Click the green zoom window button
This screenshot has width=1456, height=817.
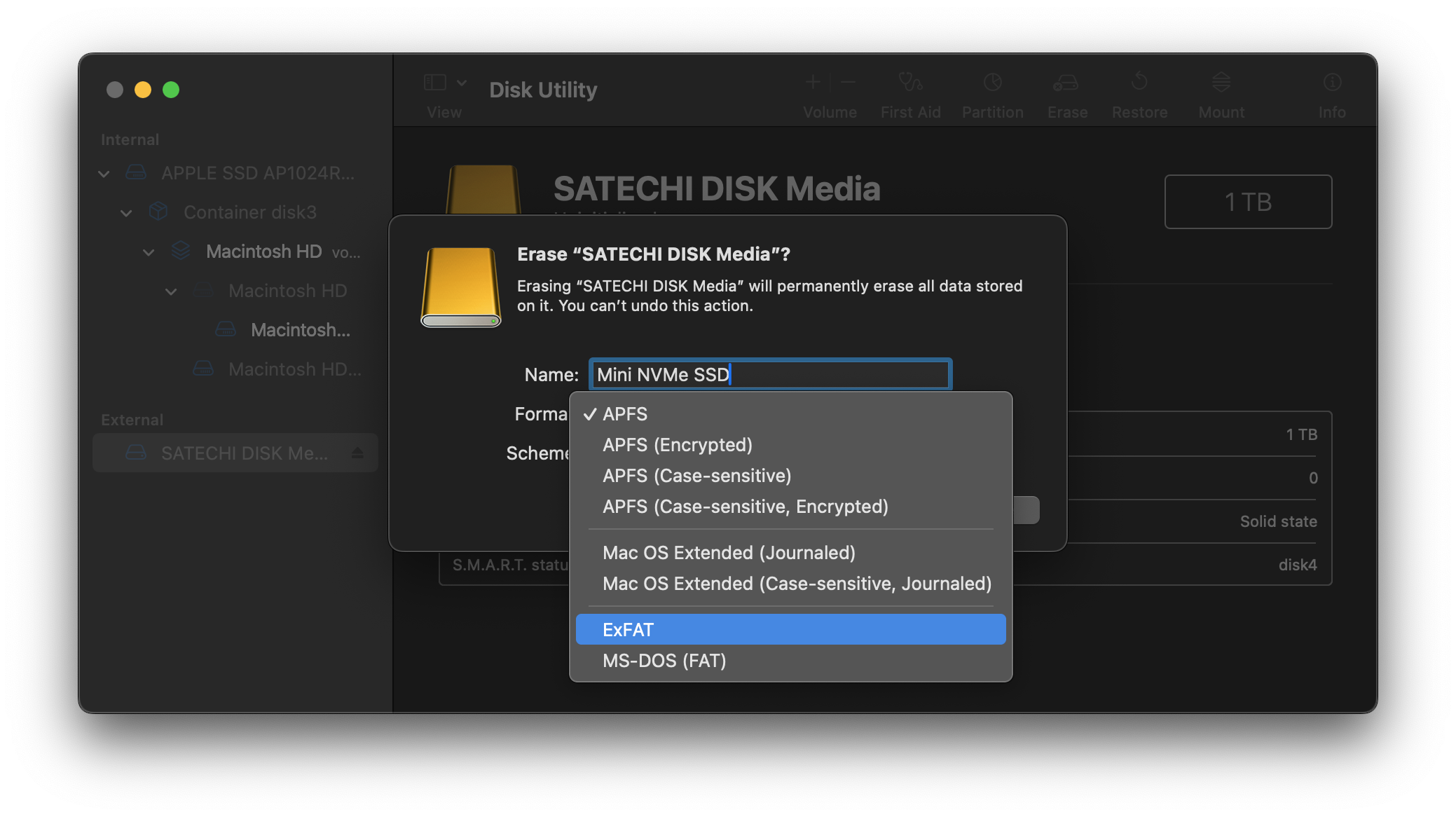(x=171, y=90)
